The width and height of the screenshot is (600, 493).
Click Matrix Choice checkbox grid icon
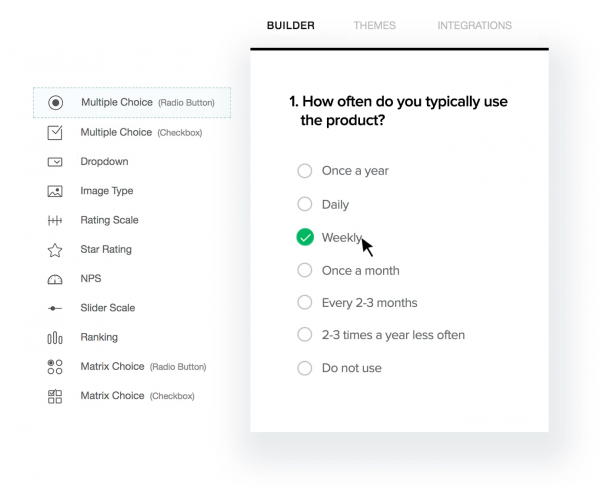click(x=56, y=396)
